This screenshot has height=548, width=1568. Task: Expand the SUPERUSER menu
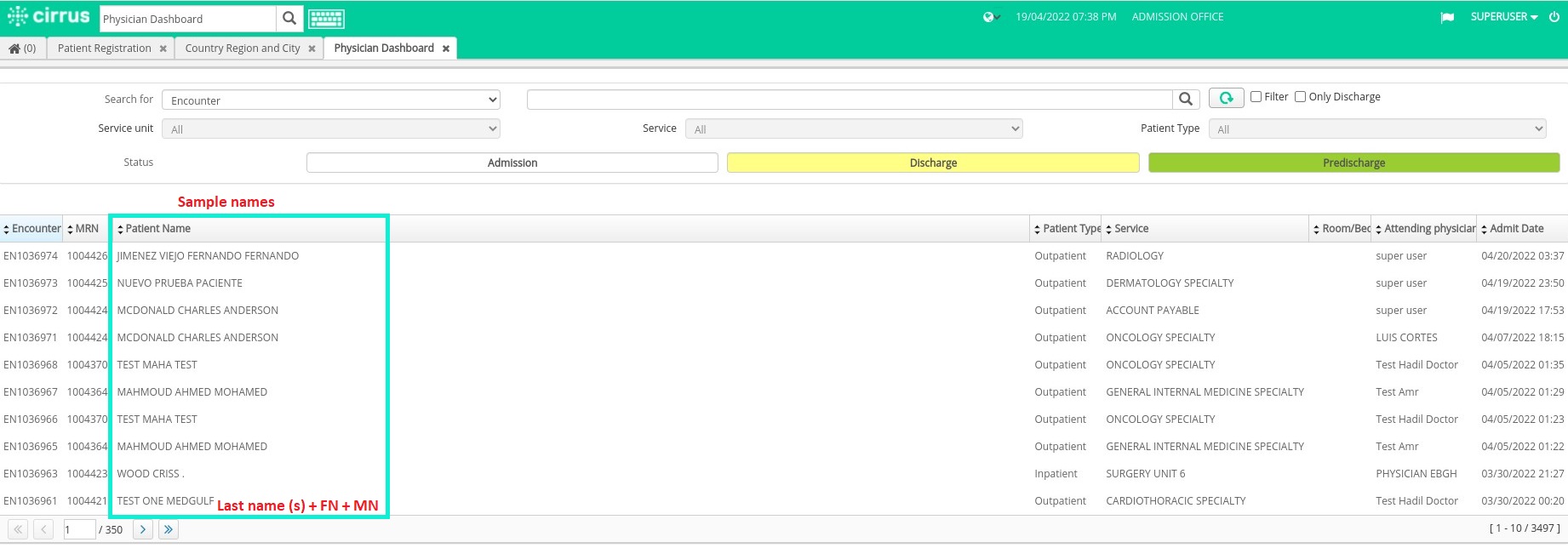click(1504, 17)
